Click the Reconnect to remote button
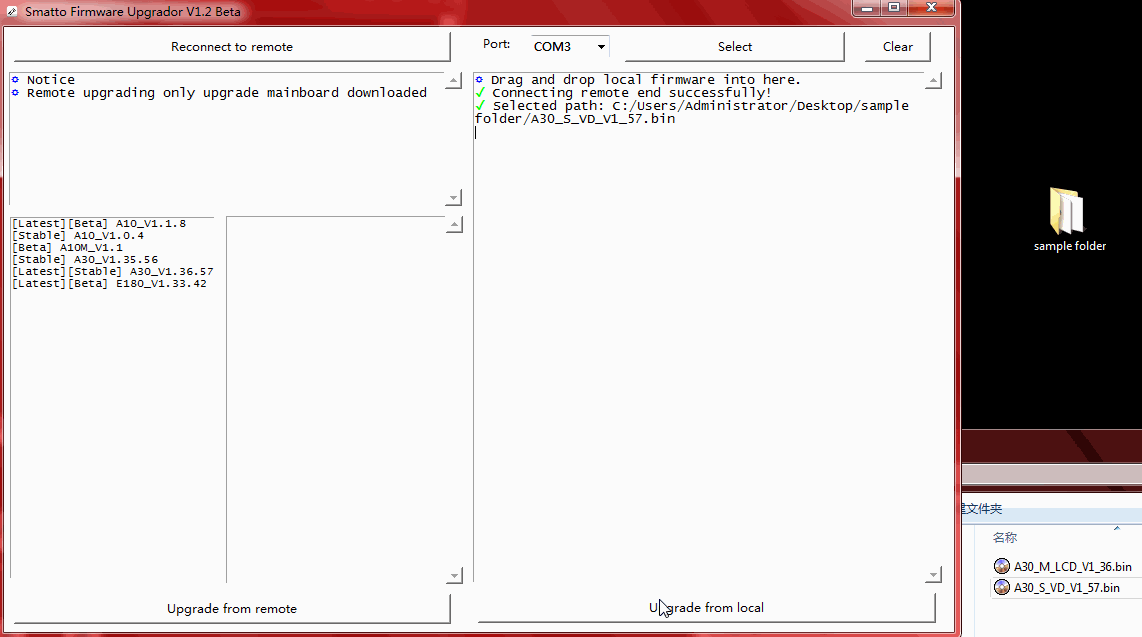The width and height of the screenshot is (1142, 637). coord(232,47)
